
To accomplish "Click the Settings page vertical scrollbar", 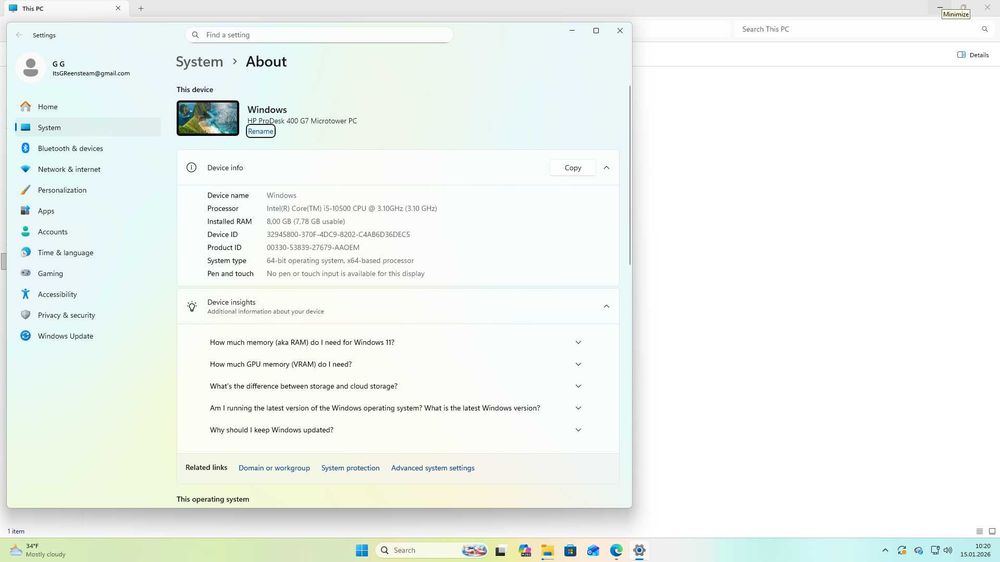I will [x=629, y=175].
